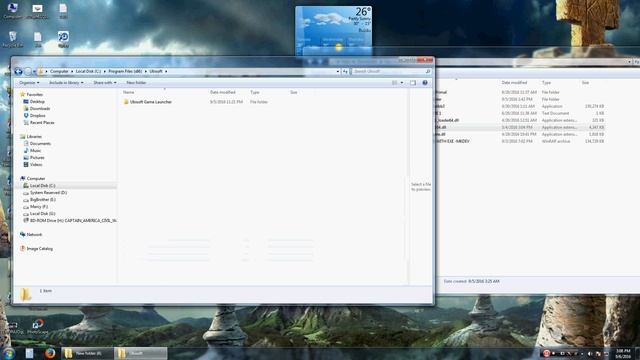The width and height of the screenshot is (640, 360).
Task: Select the Favorites header in sidebar
Action: point(34,95)
